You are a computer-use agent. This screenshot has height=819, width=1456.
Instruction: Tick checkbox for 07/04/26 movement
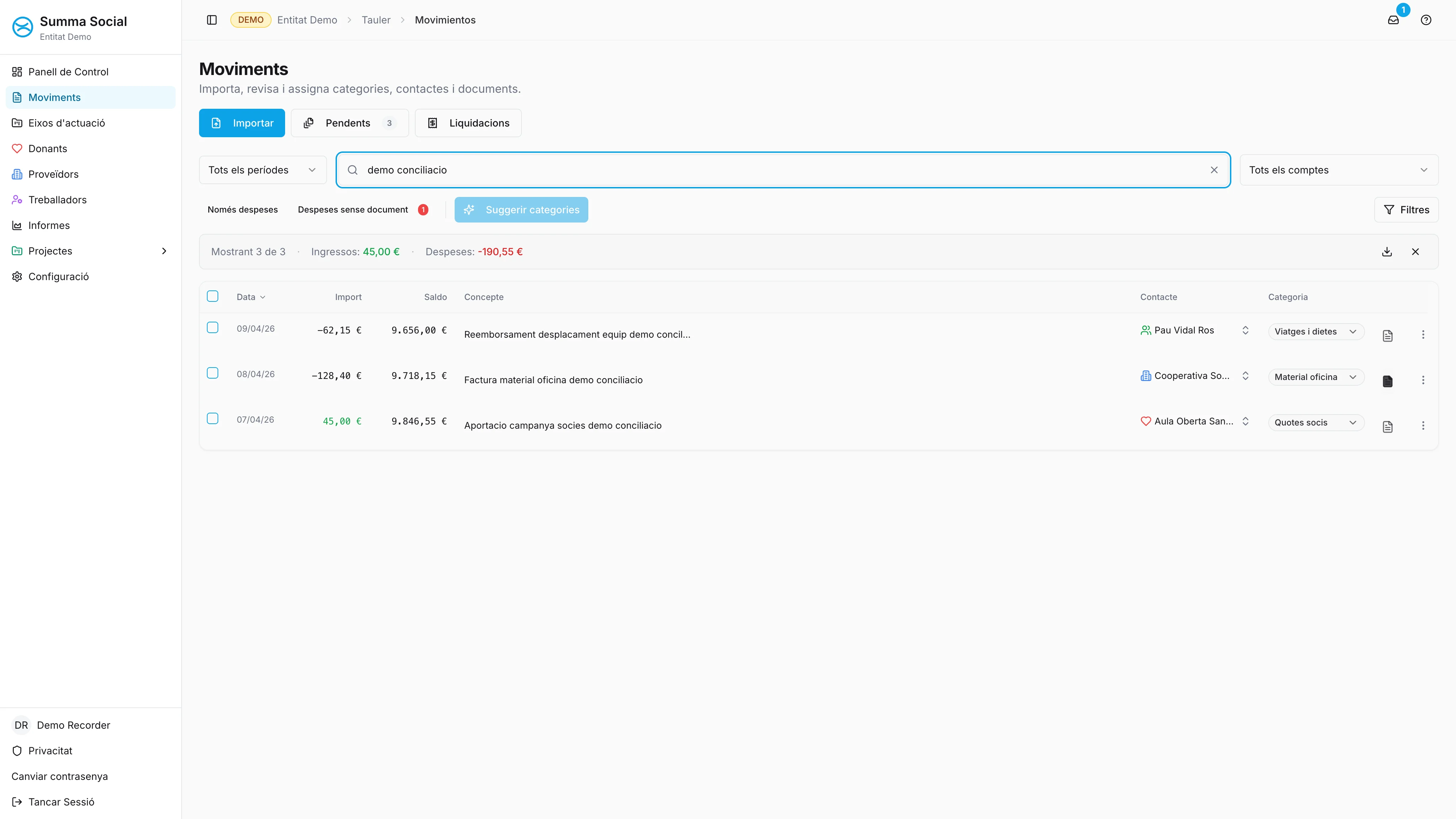(x=213, y=419)
